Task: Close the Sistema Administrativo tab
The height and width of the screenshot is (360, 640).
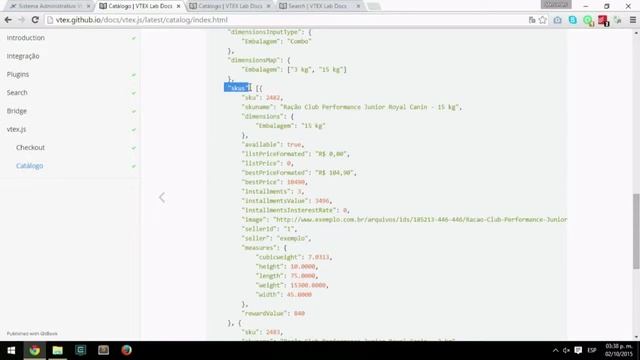Action: tap(88, 6)
